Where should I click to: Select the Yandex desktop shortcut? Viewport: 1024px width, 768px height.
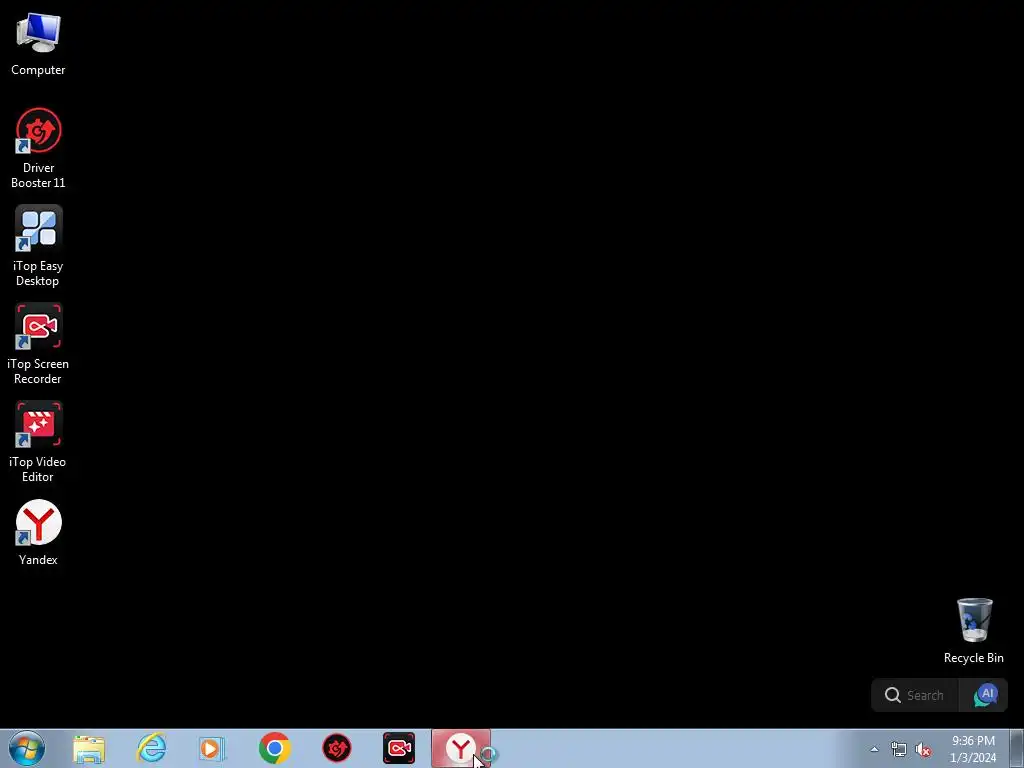pos(38,533)
